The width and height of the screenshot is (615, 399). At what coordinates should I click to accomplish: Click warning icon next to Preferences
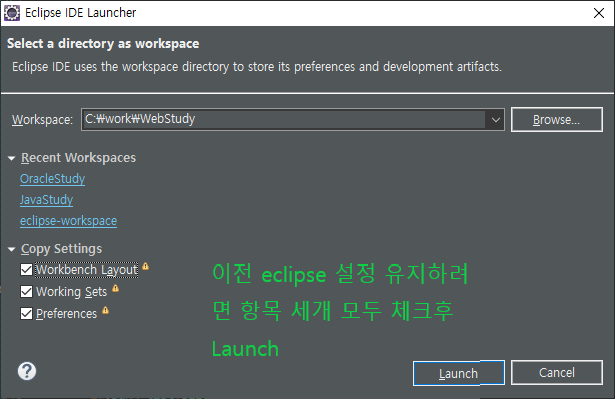(106, 310)
